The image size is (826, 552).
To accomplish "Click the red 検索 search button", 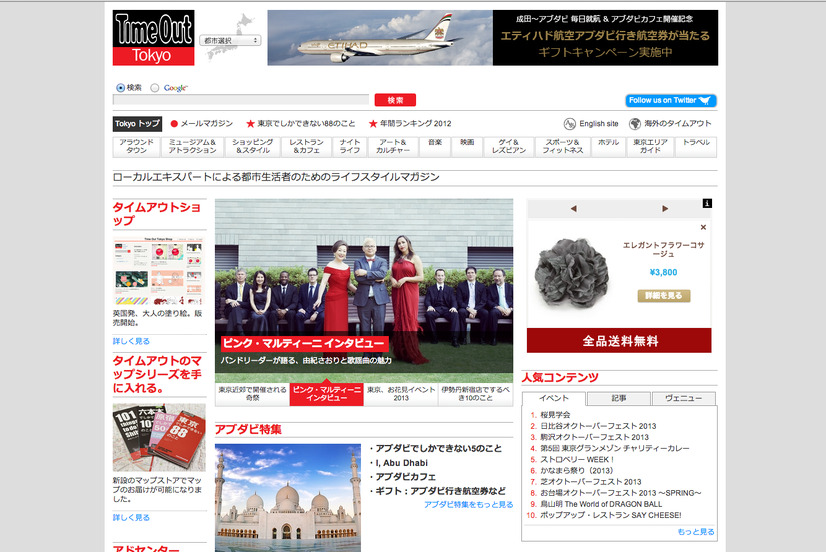I will [395, 100].
